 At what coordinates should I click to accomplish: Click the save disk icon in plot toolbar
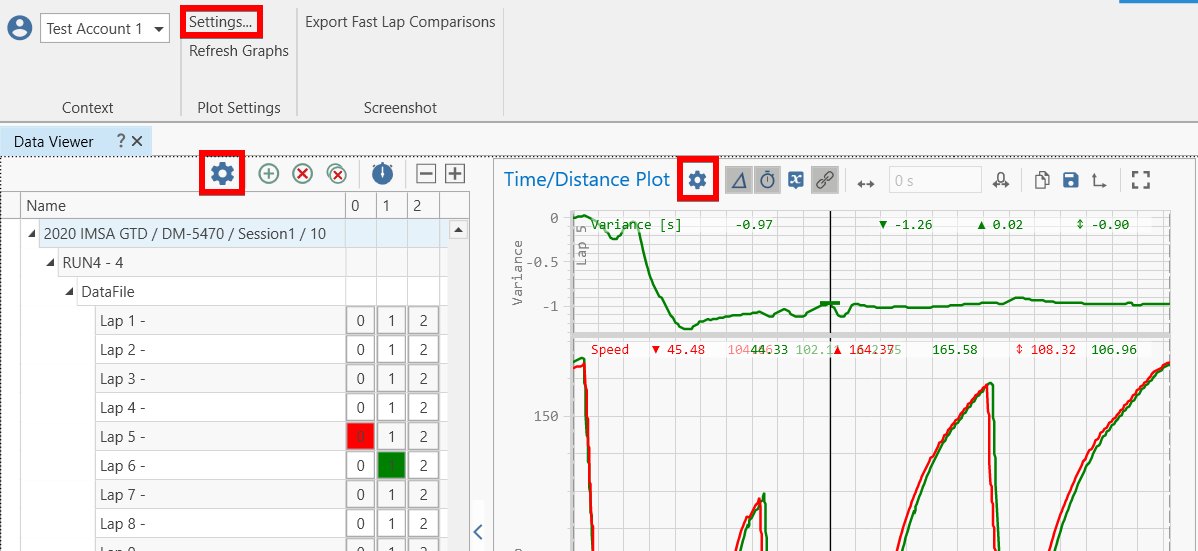[1070, 180]
